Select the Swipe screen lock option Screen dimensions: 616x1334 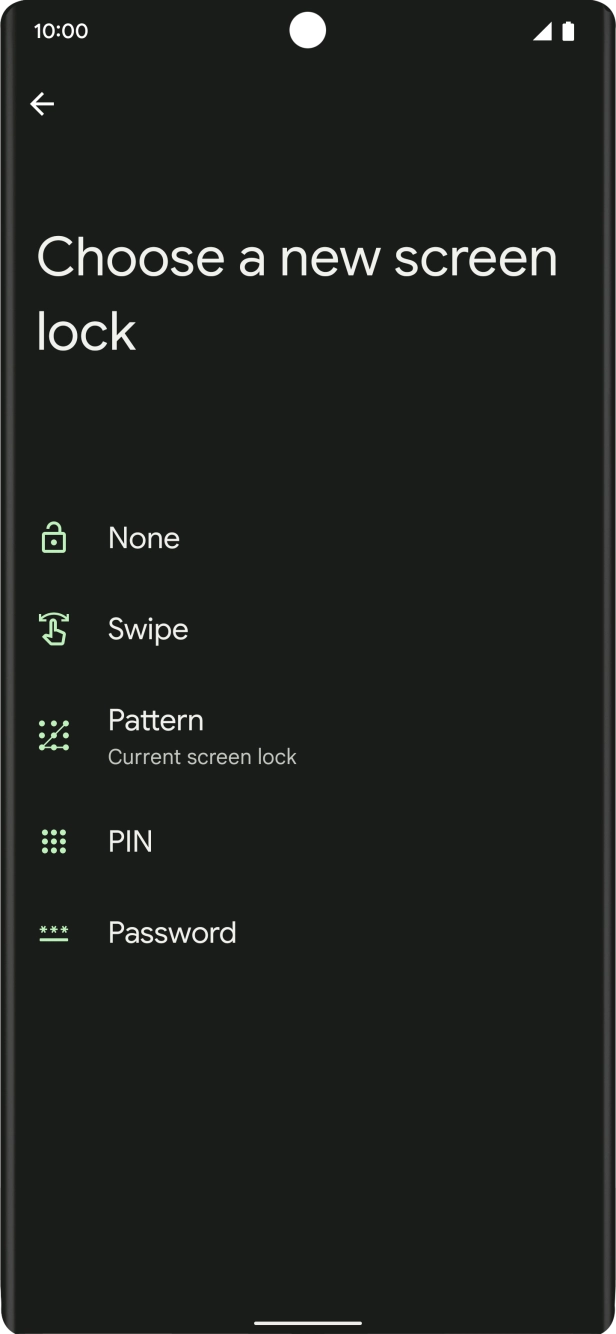(148, 629)
